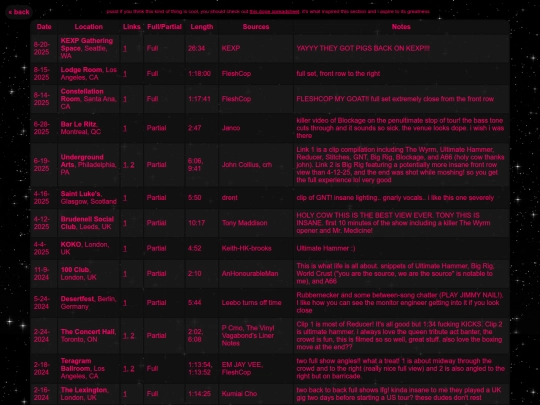Click the Length column header
The image size is (540, 405).
point(202,27)
